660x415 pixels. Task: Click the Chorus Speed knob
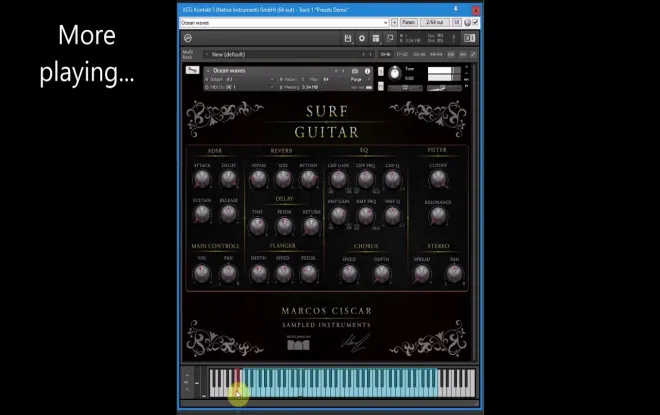(349, 274)
